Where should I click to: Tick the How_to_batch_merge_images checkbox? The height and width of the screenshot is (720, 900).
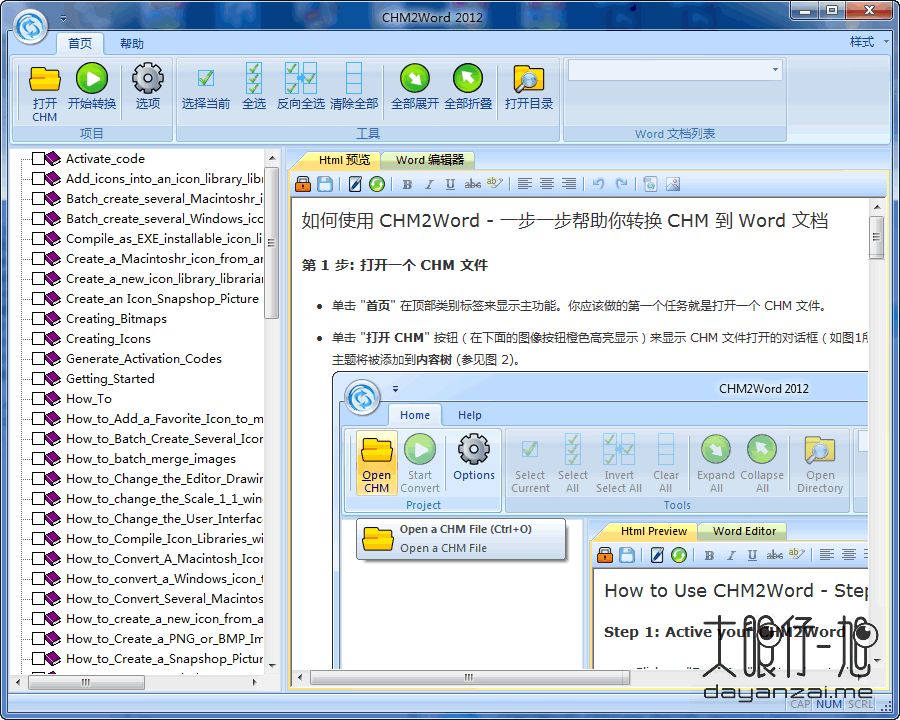click(38, 459)
